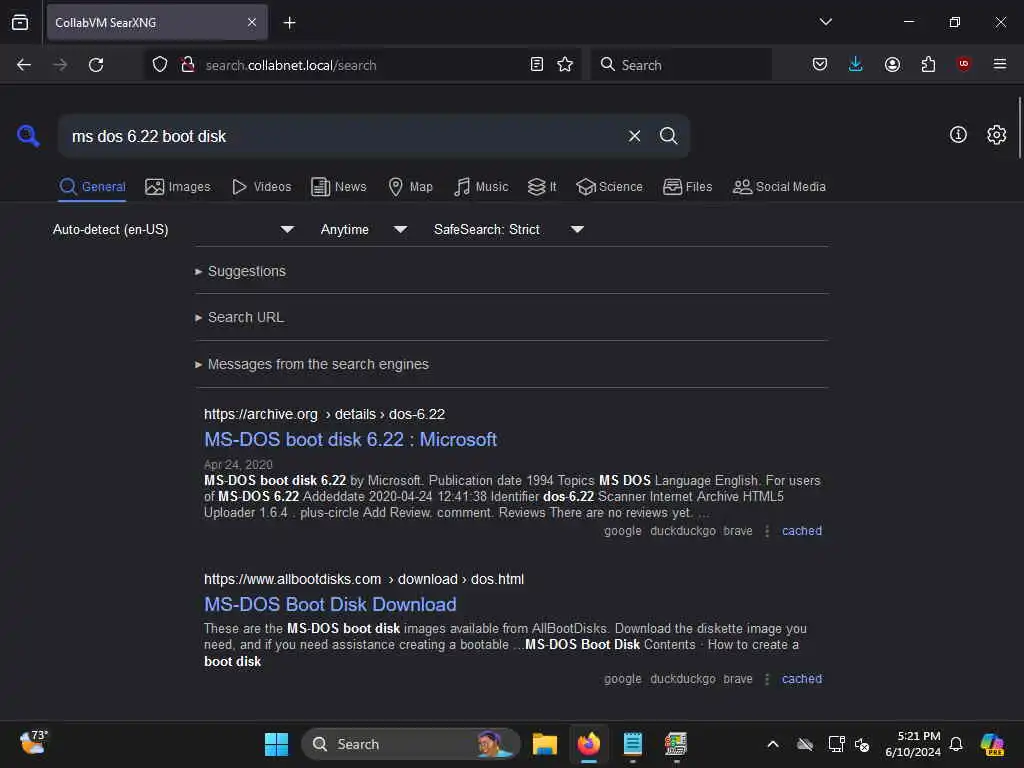This screenshot has width=1024, height=768.
Task: Click the Firefox taskbar icon
Action: point(588,744)
